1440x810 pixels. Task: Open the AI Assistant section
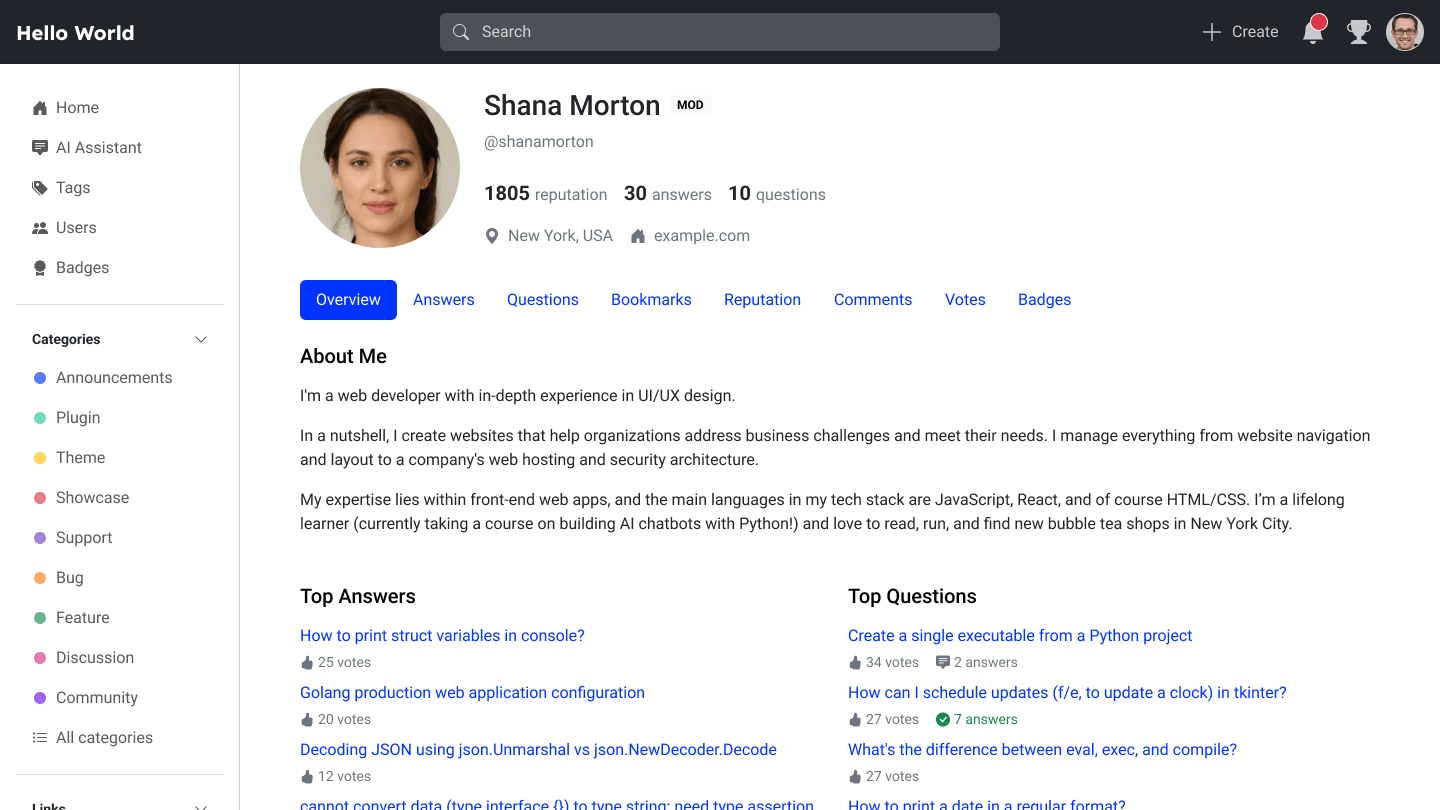coord(40,147)
